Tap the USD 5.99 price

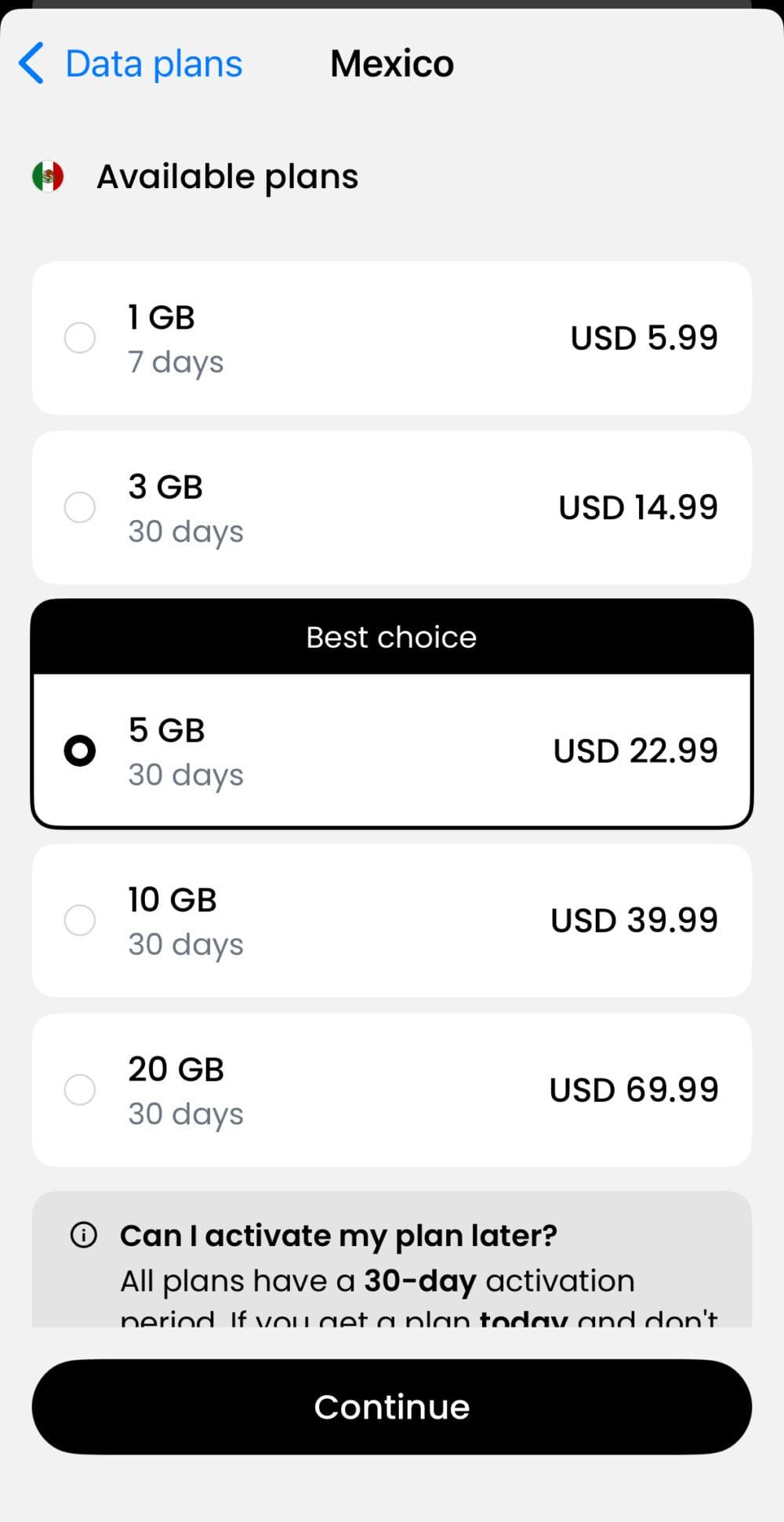coord(644,338)
